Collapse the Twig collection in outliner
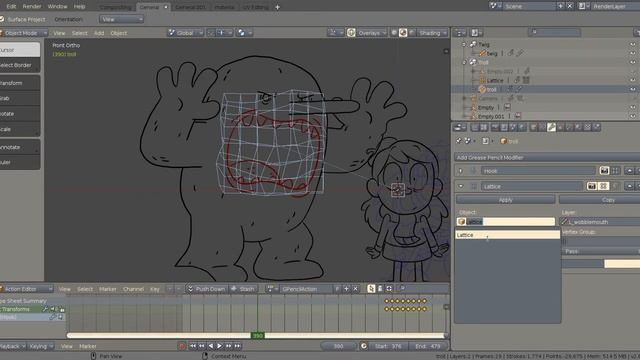Viewport: 640px width, 360px height. [464, 44]
